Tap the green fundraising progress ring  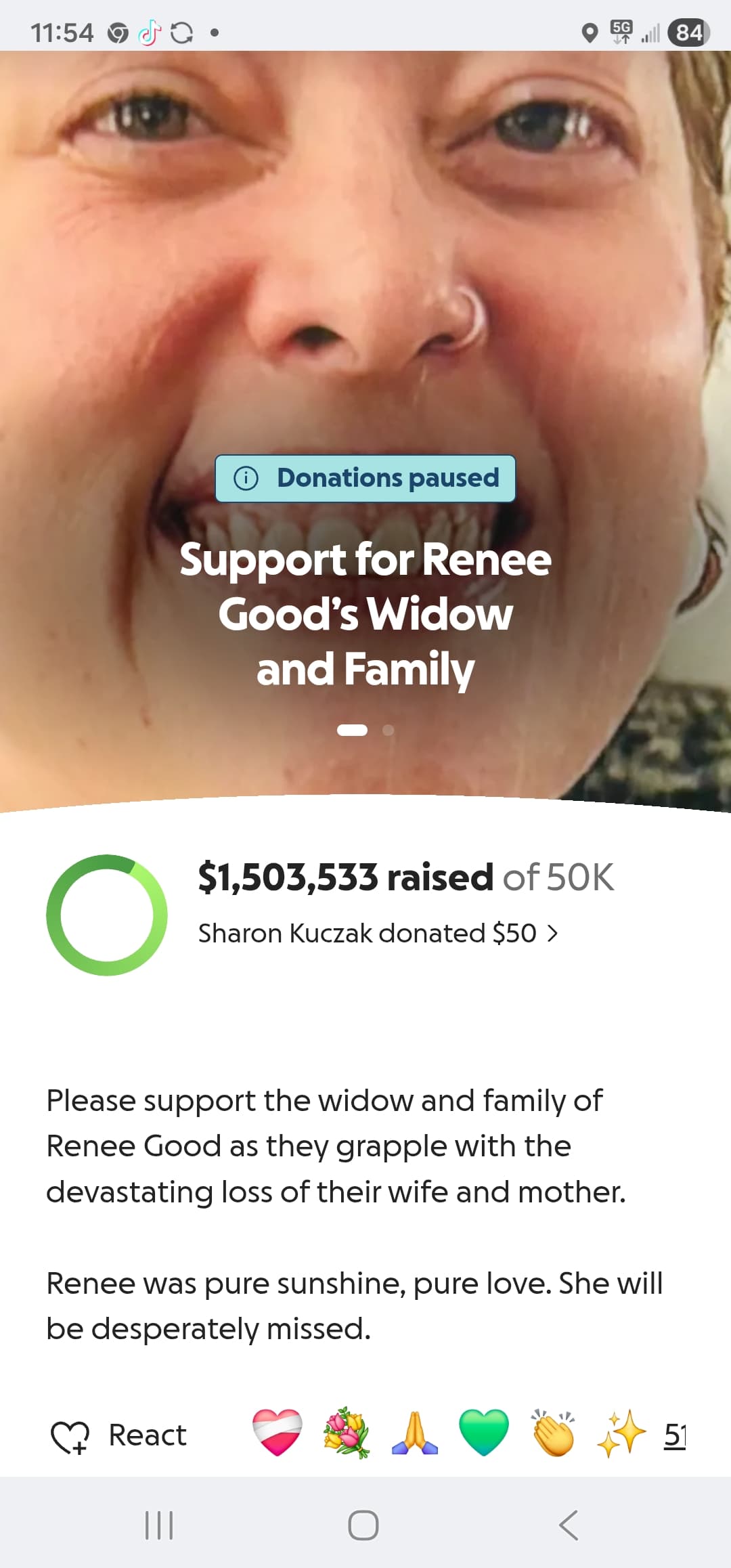pyautogui.click(x=107, y=915)
